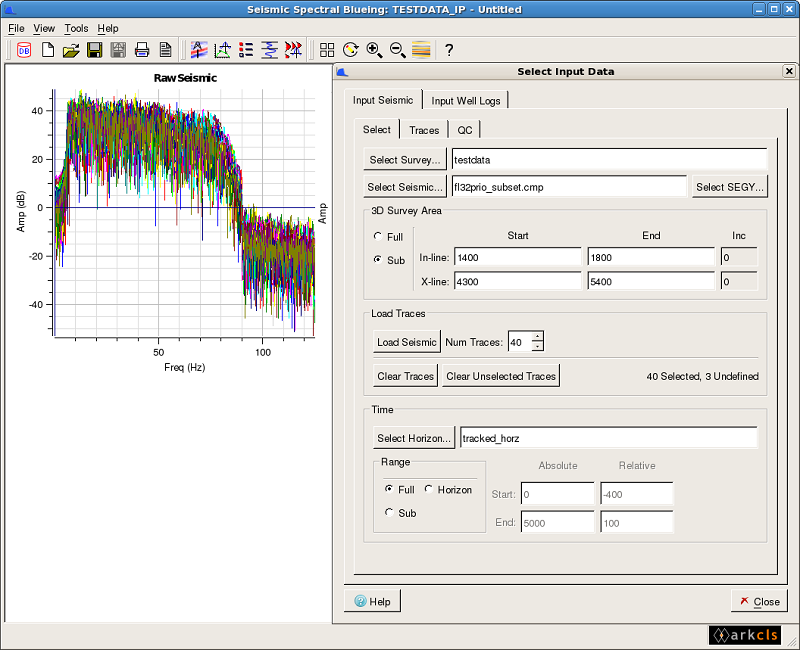
Task: Open the database connection icon
Action: (x=22, y=50)
